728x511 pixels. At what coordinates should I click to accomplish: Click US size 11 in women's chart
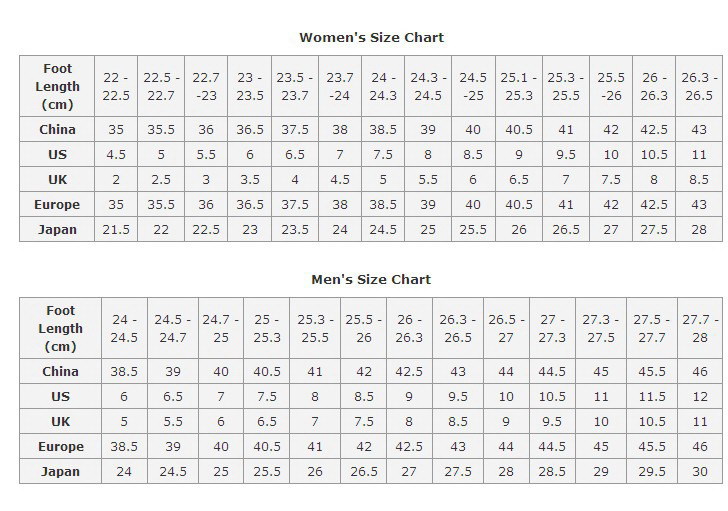[699, 155]
